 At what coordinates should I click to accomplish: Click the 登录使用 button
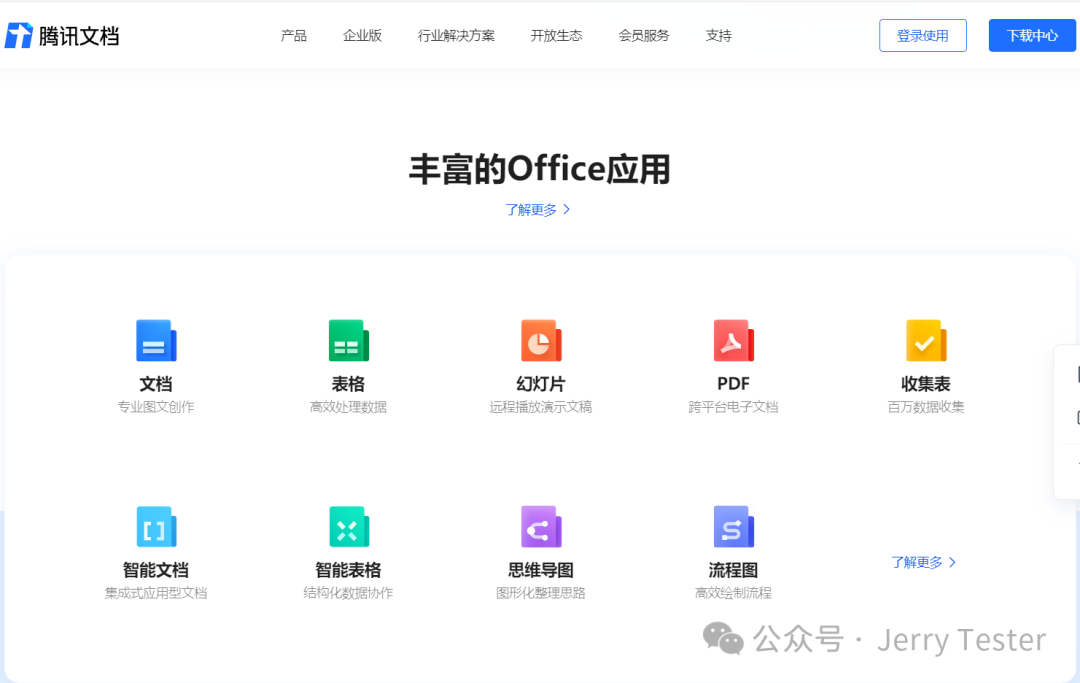[x=923, y=36]
